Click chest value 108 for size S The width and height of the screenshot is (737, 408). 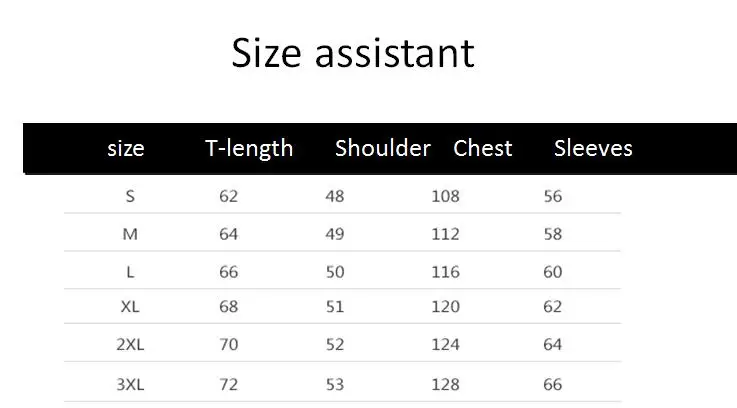point(446,196)
